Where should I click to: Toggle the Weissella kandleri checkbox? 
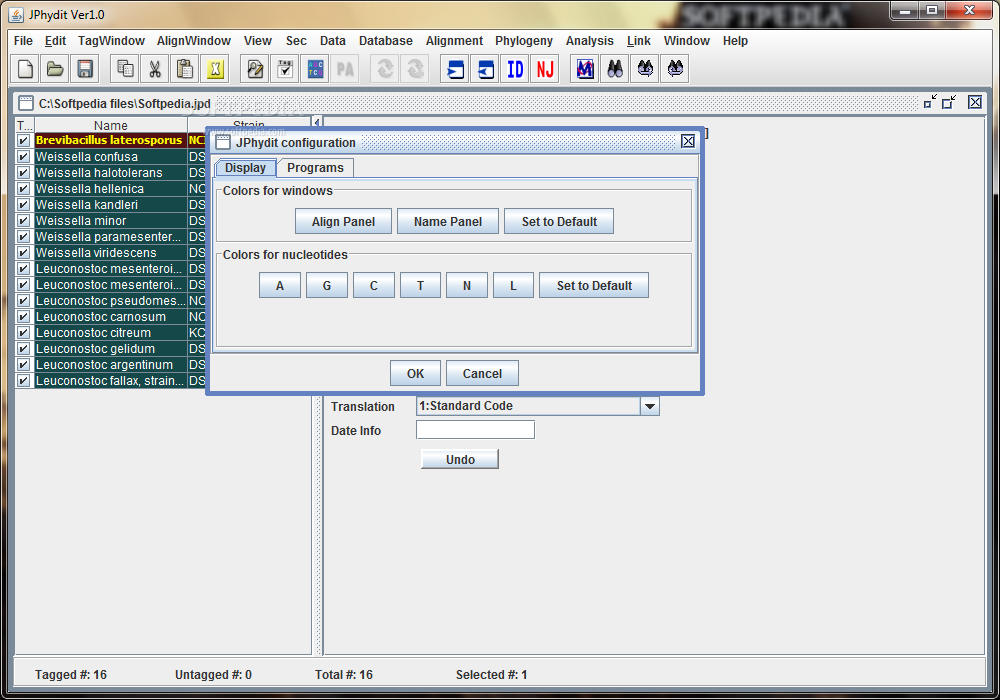24,204
